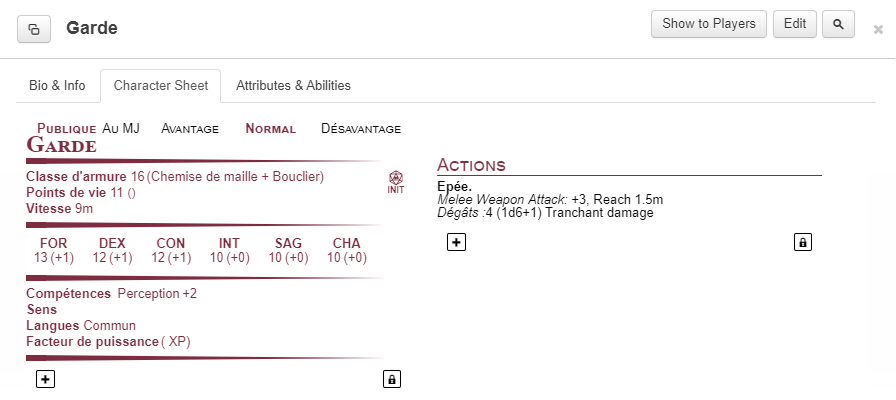Select Normal roll mode
Viewport: 896px width, 400px height.
(x=270, y=128)
